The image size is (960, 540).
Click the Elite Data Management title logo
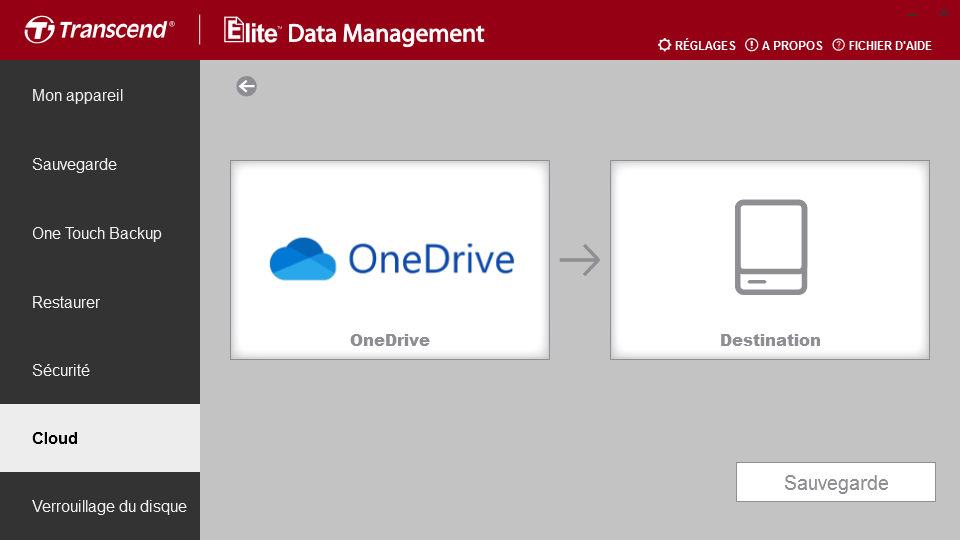[x=354, y=31]
